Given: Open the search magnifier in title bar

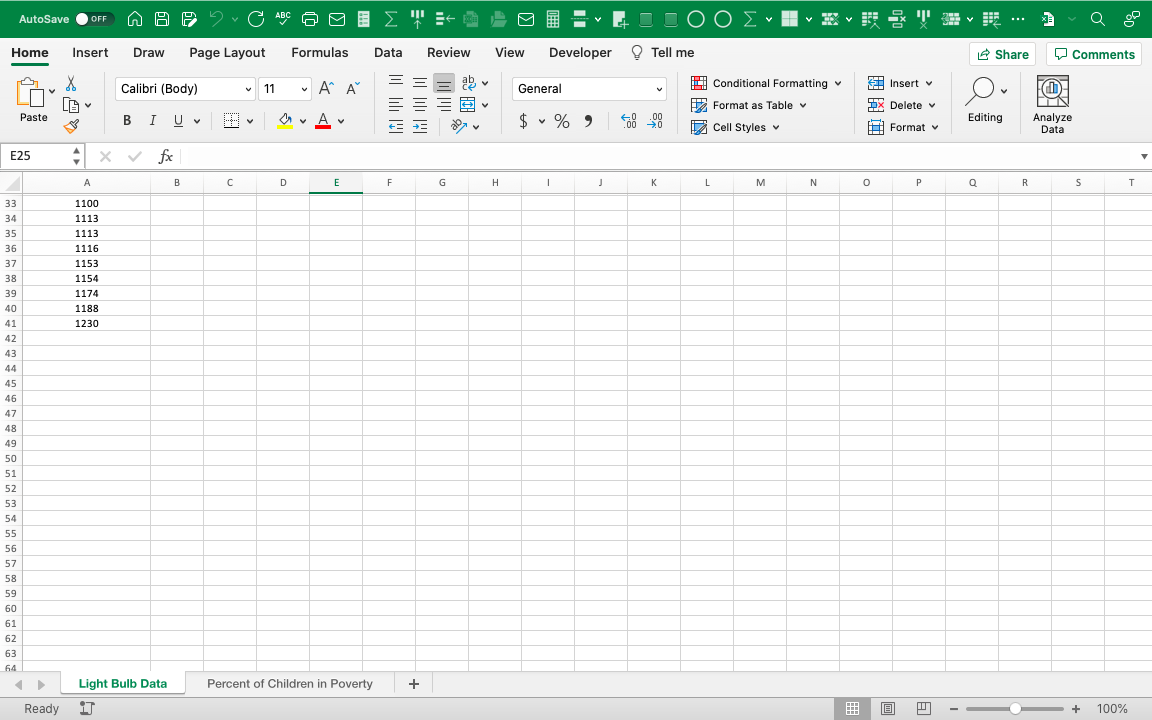Looking at the screenshot, I should 1098,19.
